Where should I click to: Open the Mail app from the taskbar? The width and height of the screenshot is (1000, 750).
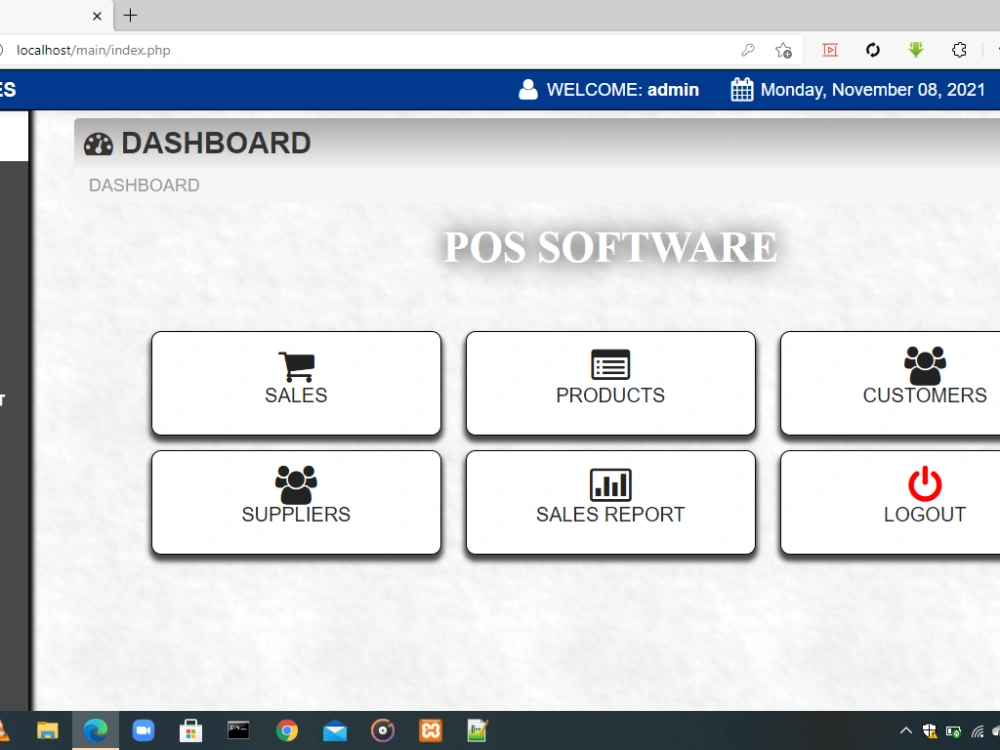[335, 732]
